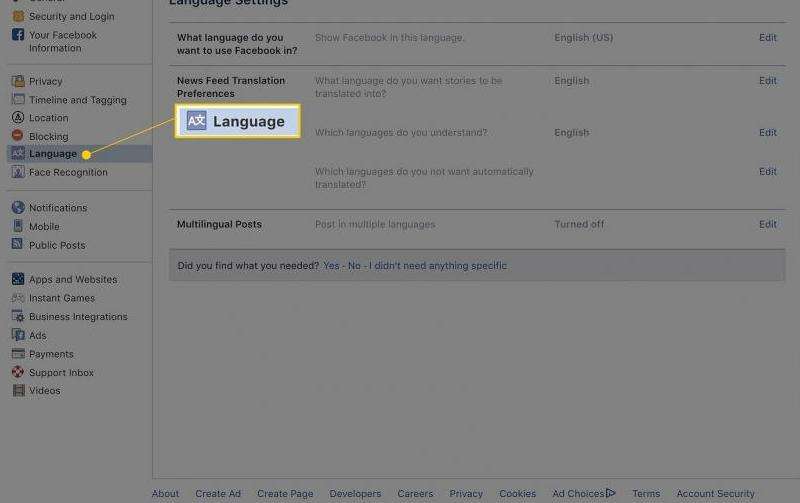Open the Create Page footer link
Viewport: 800px width, 503px height.
tap(285, 494)
